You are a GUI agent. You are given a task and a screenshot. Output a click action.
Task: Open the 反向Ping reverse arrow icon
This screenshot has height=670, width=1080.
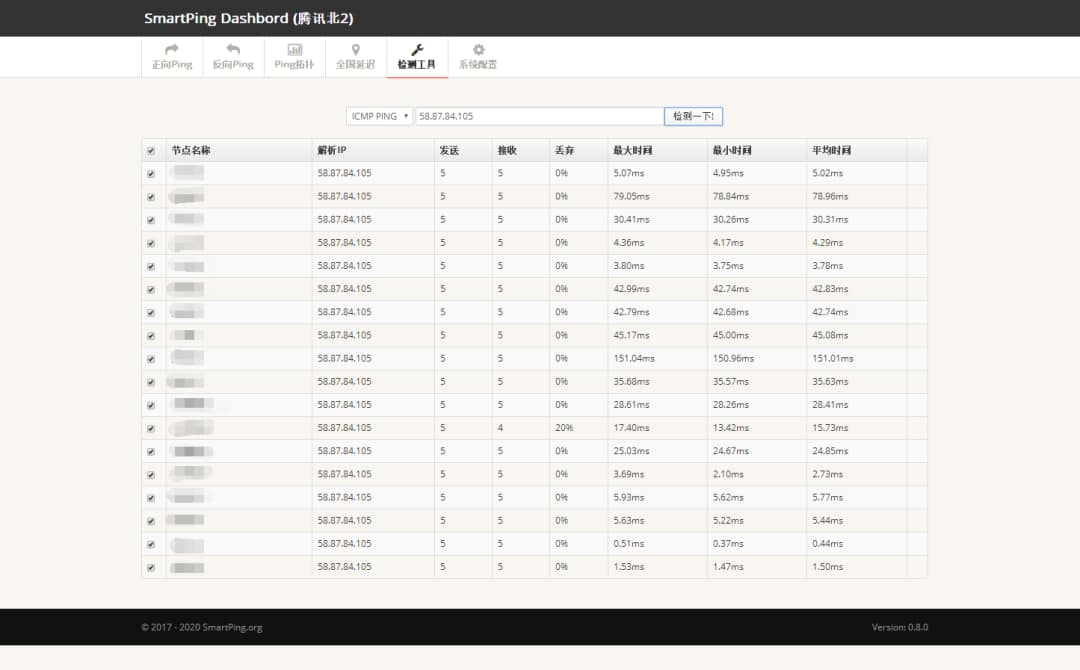(x=233, y=50)
